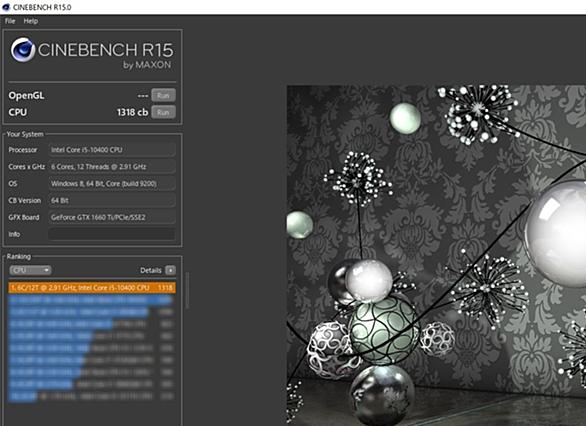Open the File menu
This screenshot has height=426, width=586.
click(x=10, y=21)
